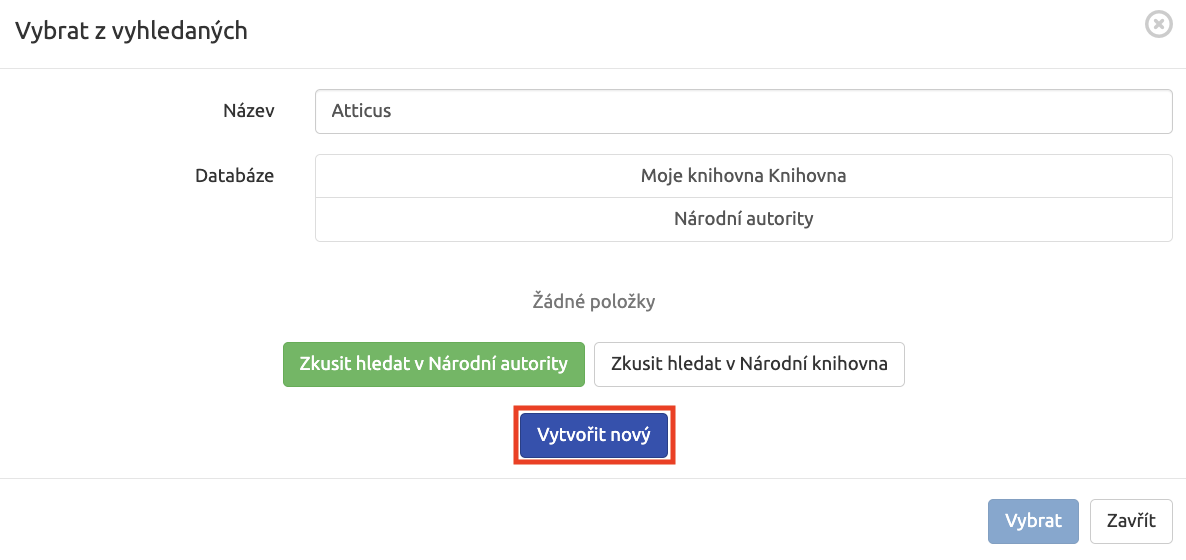The height and width of the screenshot is (560, 1186).
Task: Place cursor on Atticus text
Action: click(361, 111)
